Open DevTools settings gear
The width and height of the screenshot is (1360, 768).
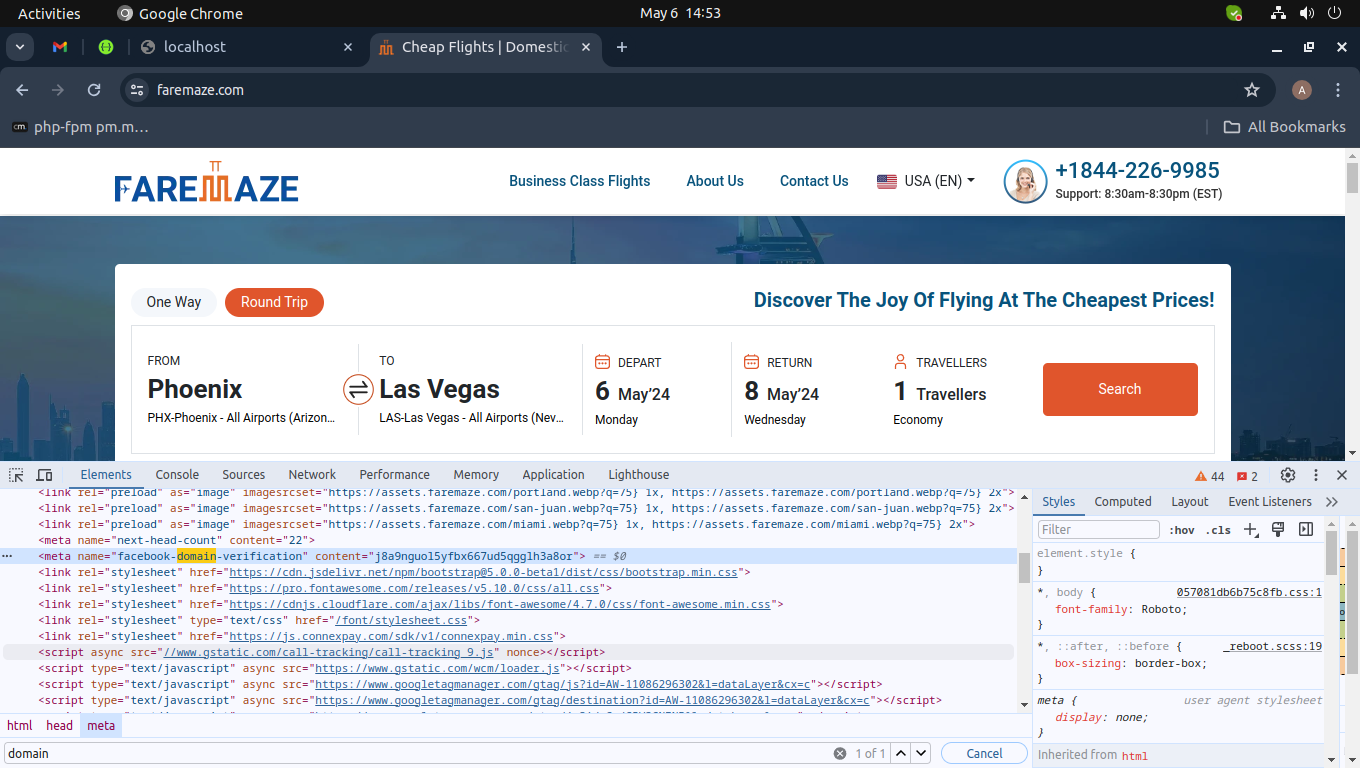(x=1288, y=475)
